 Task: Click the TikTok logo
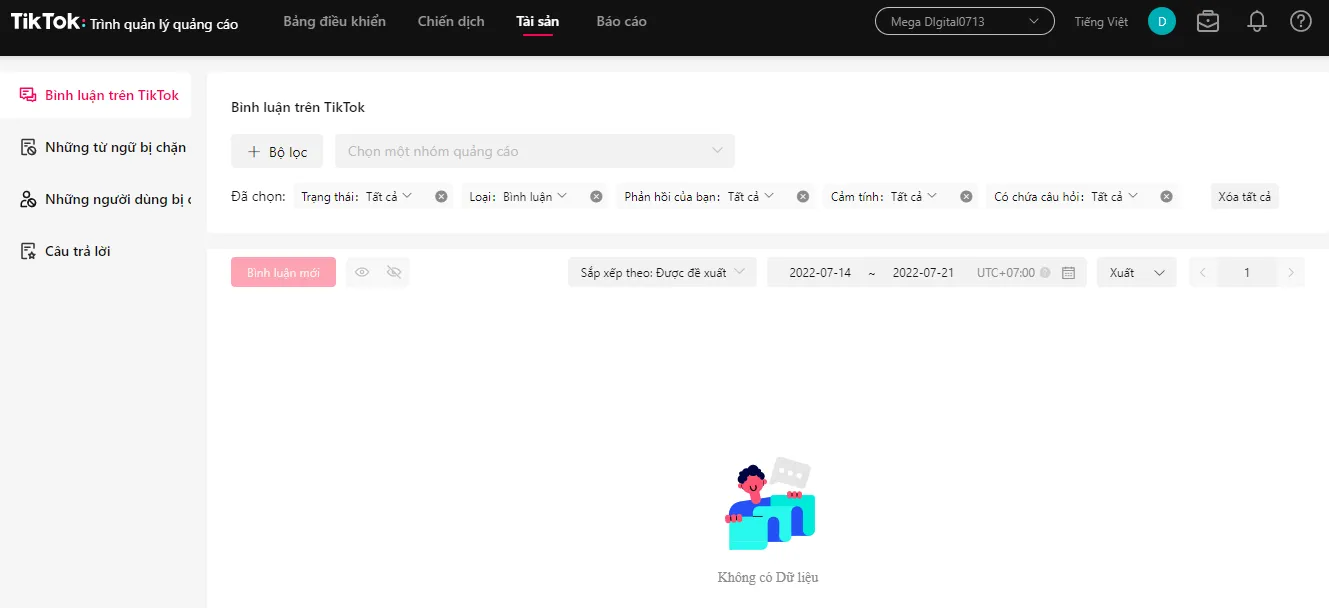46,22
